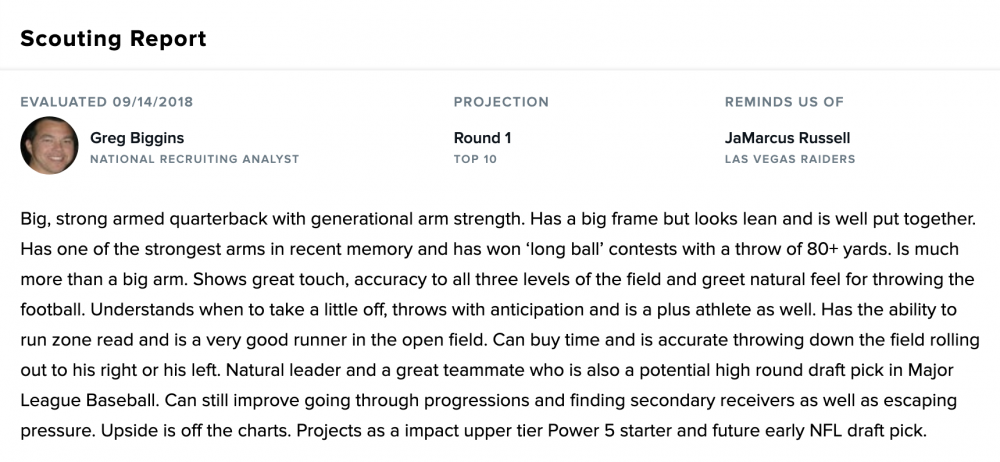1000x462 pixels.
Task: Select the Las Vegas Raiders team label
Action: [789, 159]
